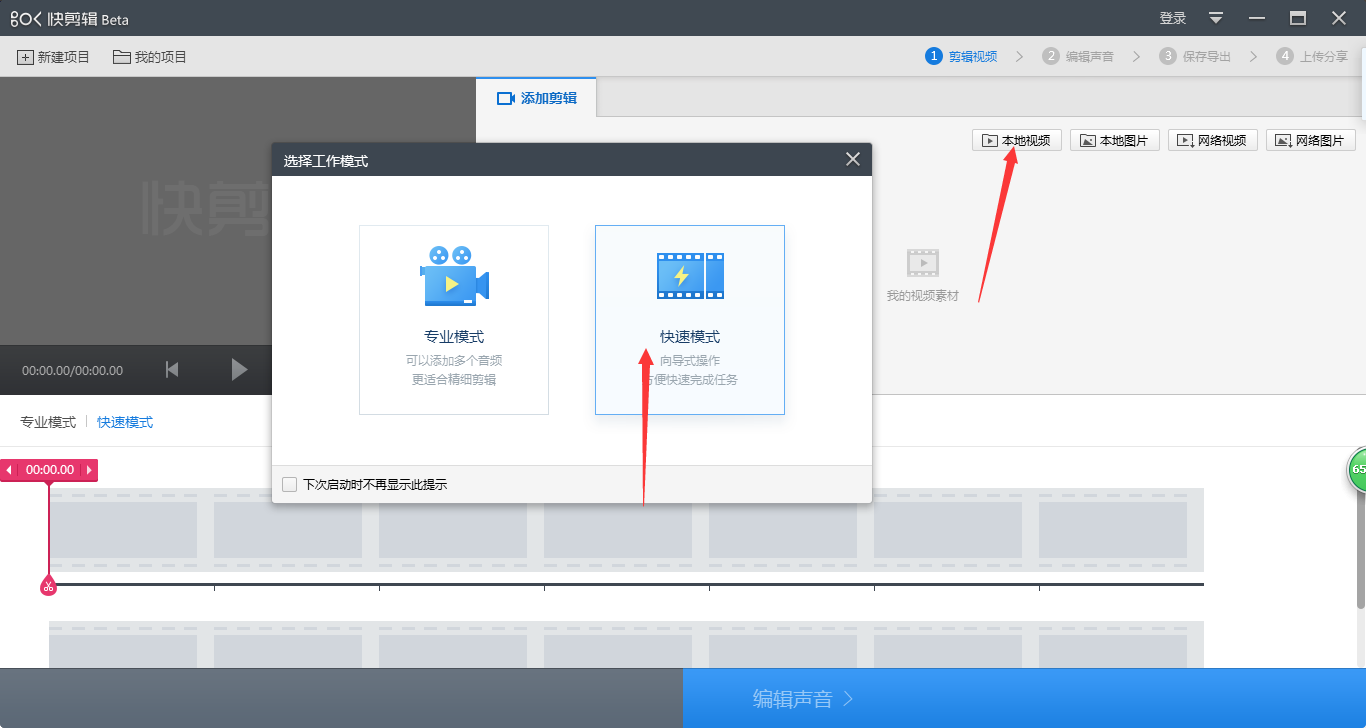
Task: Click the 登录 login link
Action: click(1173, 18)
